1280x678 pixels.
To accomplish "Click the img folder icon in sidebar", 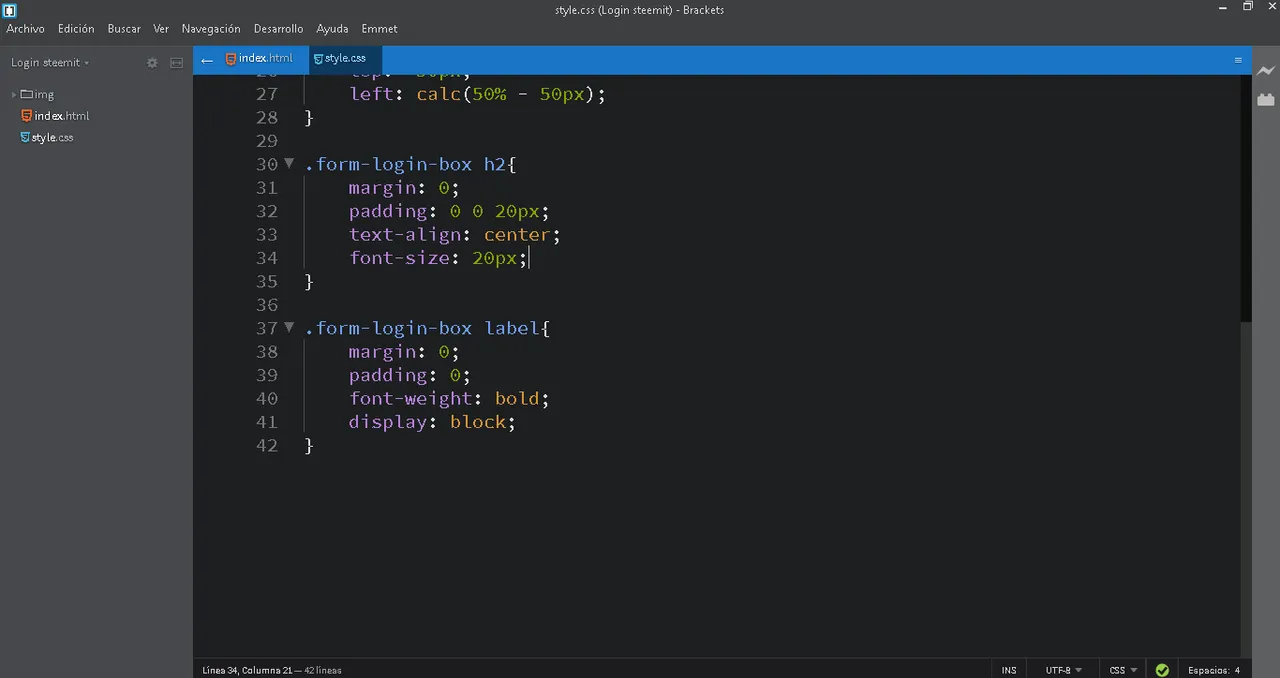I will [27, 94].
